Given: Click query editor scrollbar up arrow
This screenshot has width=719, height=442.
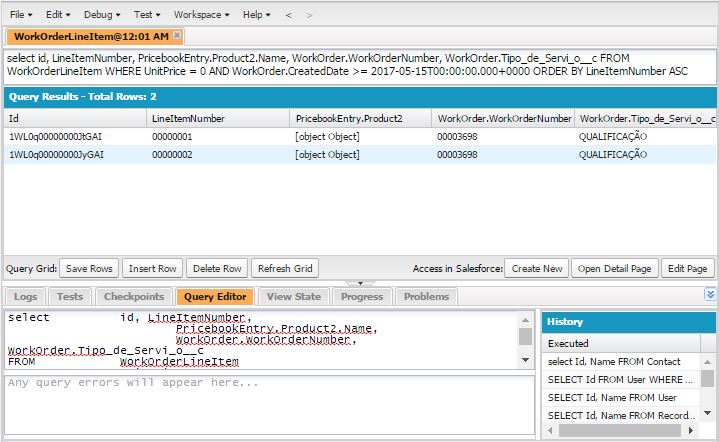Looking at the screenshot, I should [525, 319].
